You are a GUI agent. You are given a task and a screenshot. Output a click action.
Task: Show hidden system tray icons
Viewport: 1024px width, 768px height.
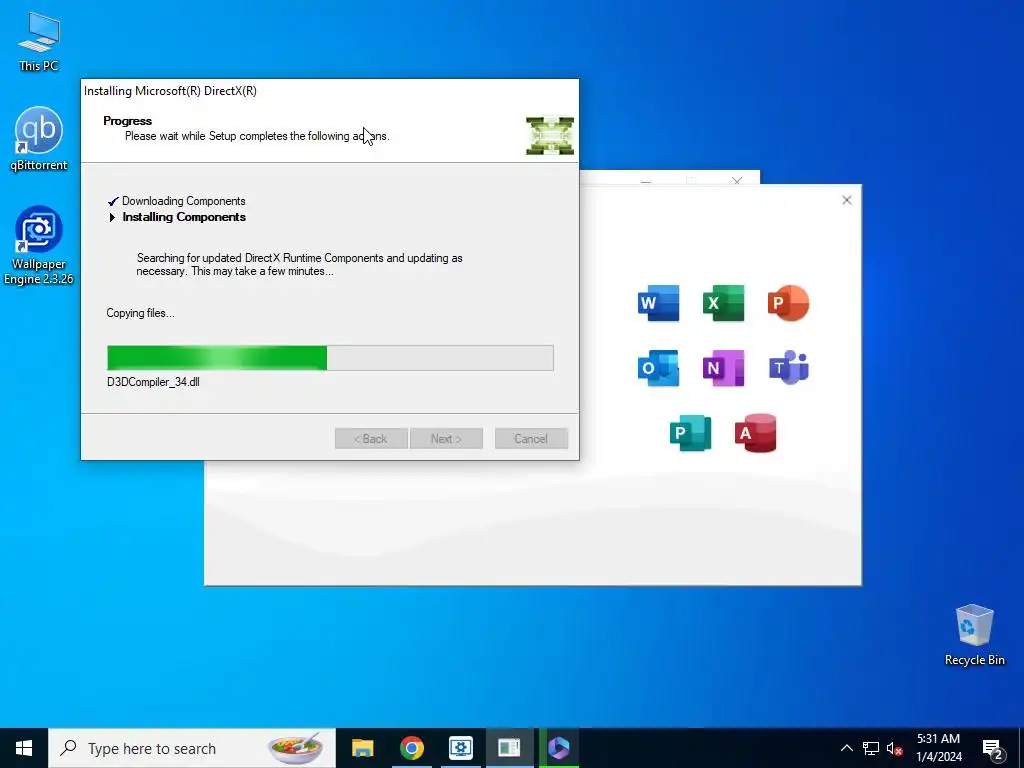coord(846,748)
